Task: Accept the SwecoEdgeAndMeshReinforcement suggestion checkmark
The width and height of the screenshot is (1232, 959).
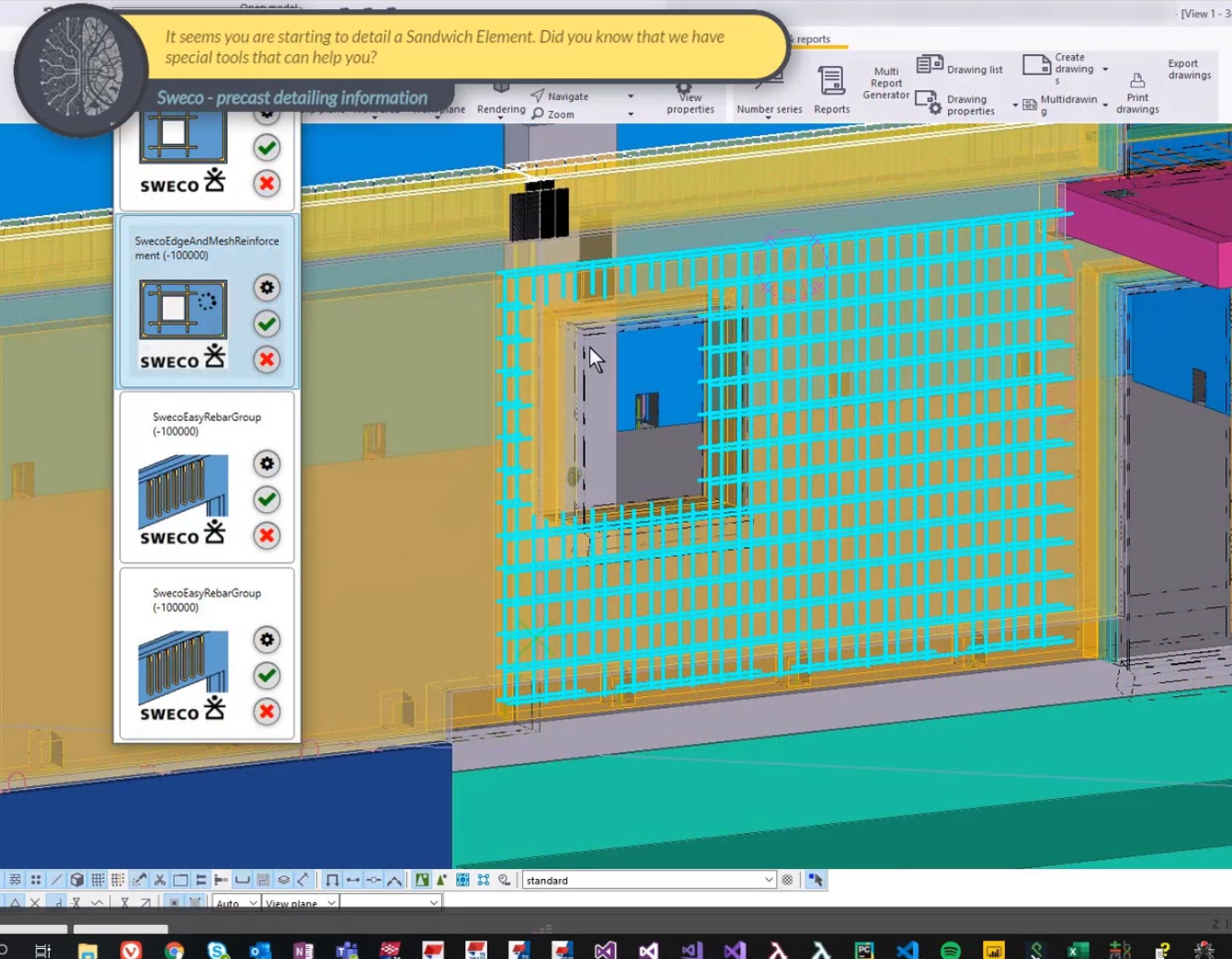Action: (267, 324)
